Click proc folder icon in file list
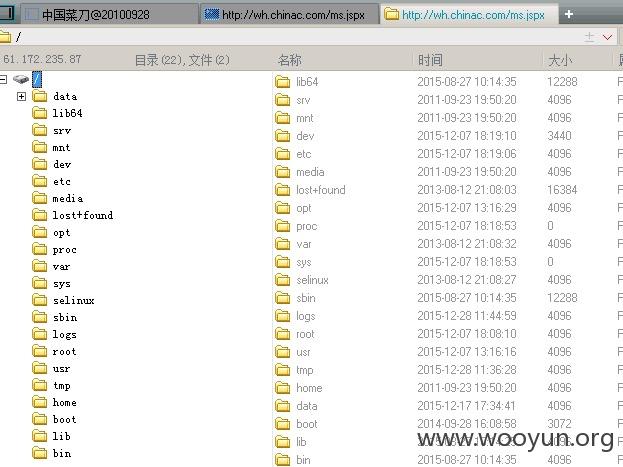 (282, 226)
